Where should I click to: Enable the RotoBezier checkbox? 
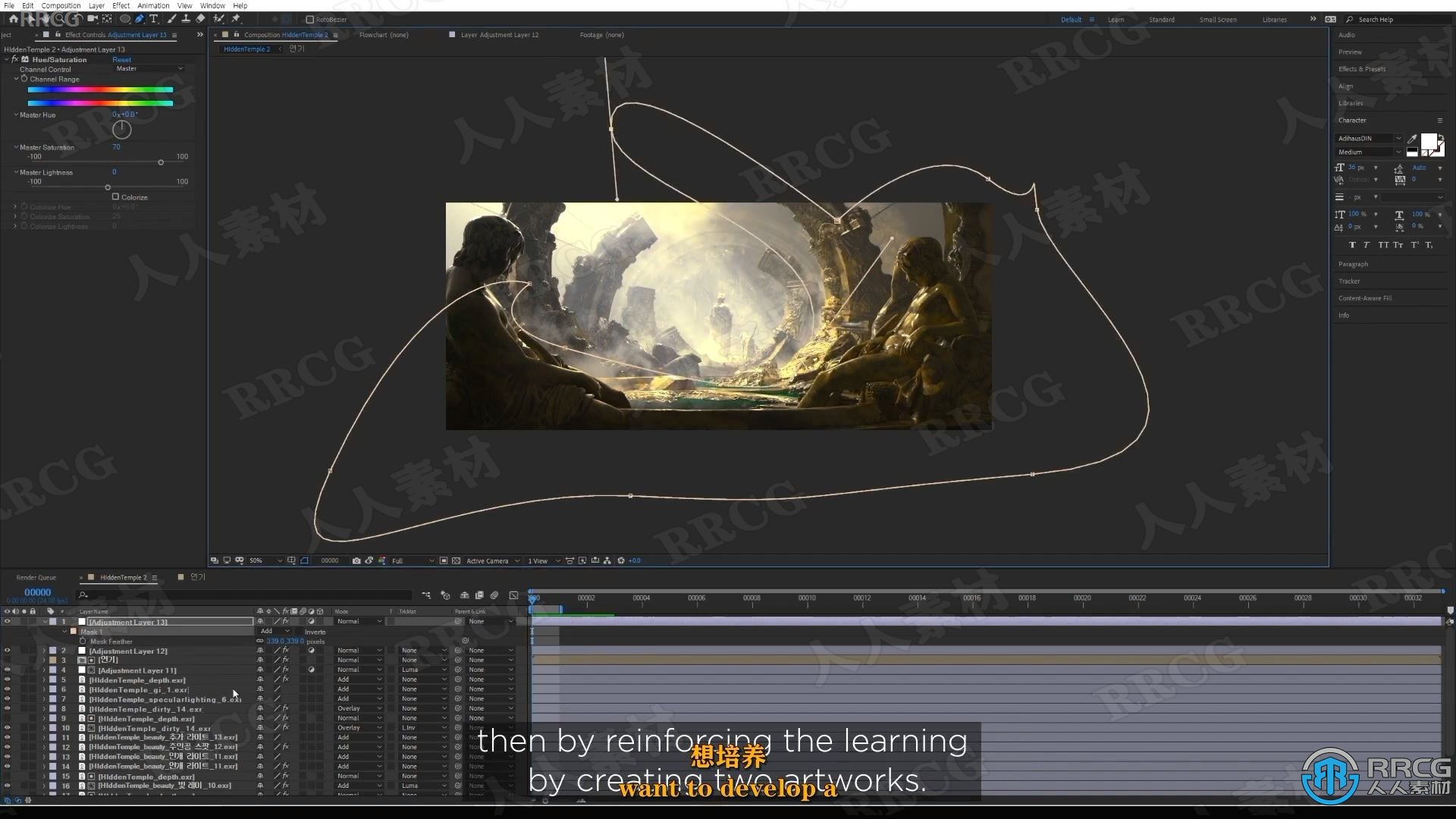[309, 20]
